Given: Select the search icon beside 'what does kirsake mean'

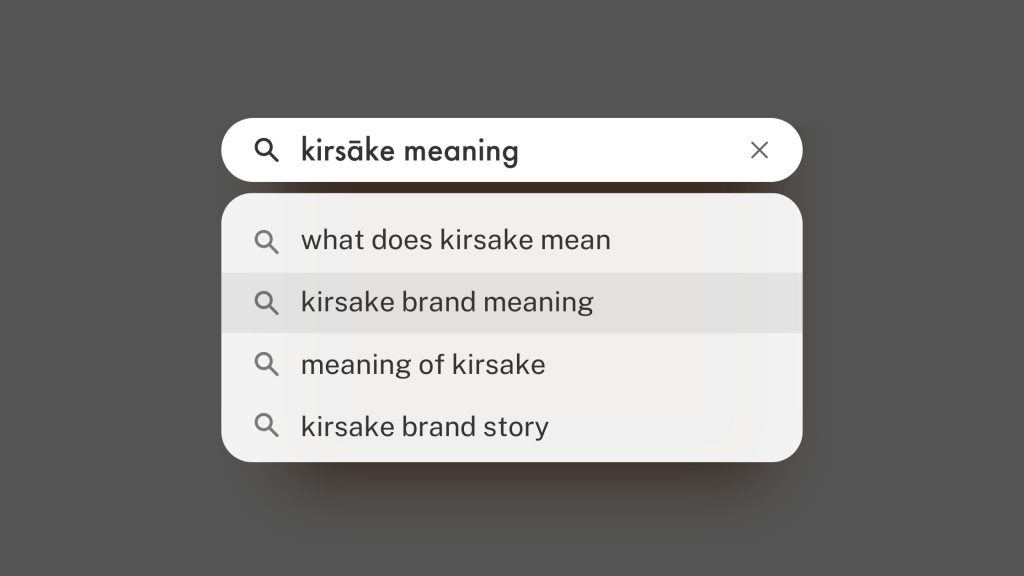Looking at the screenshot, I should pos(267,240).
